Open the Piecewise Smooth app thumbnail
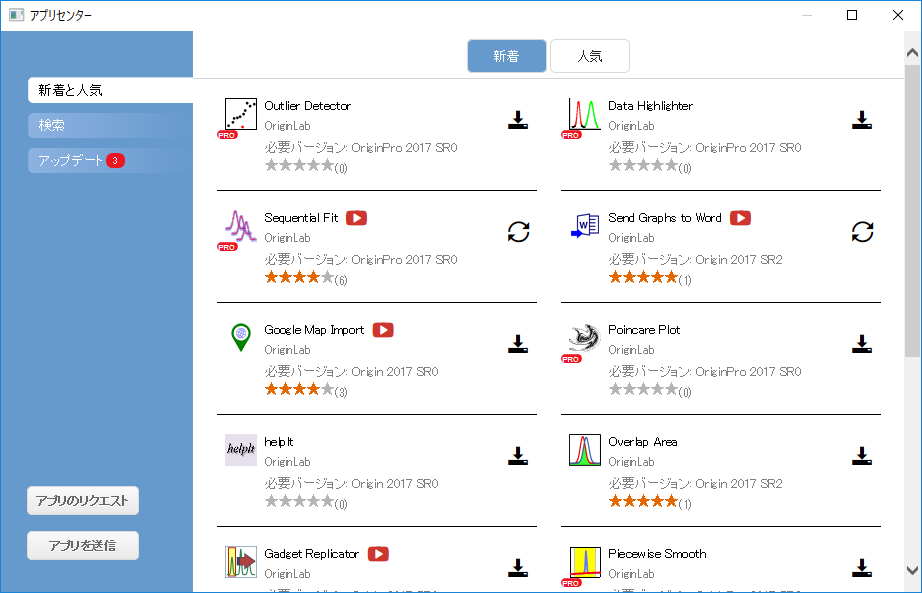The image size is (922, 593). tap(584, 562)
